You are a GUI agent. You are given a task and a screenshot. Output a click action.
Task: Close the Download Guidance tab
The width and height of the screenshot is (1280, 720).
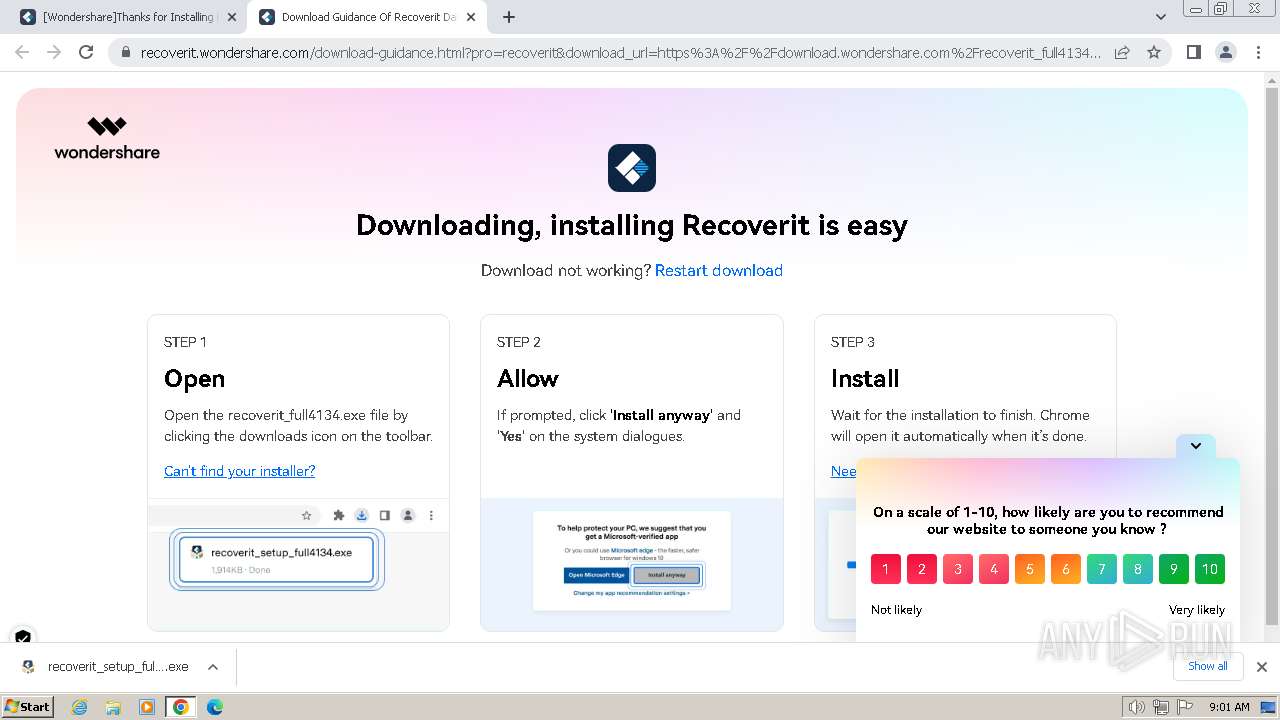(472, 17)
